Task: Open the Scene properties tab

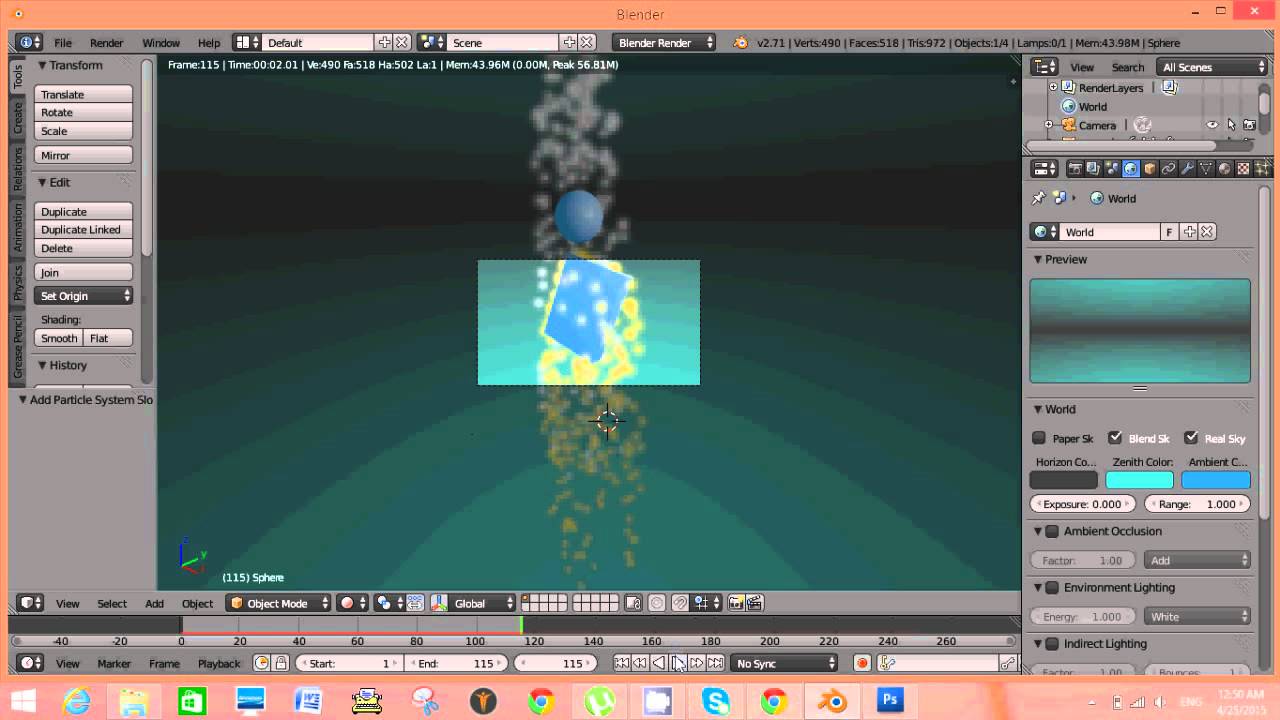Action: [x=1111, y=169]
